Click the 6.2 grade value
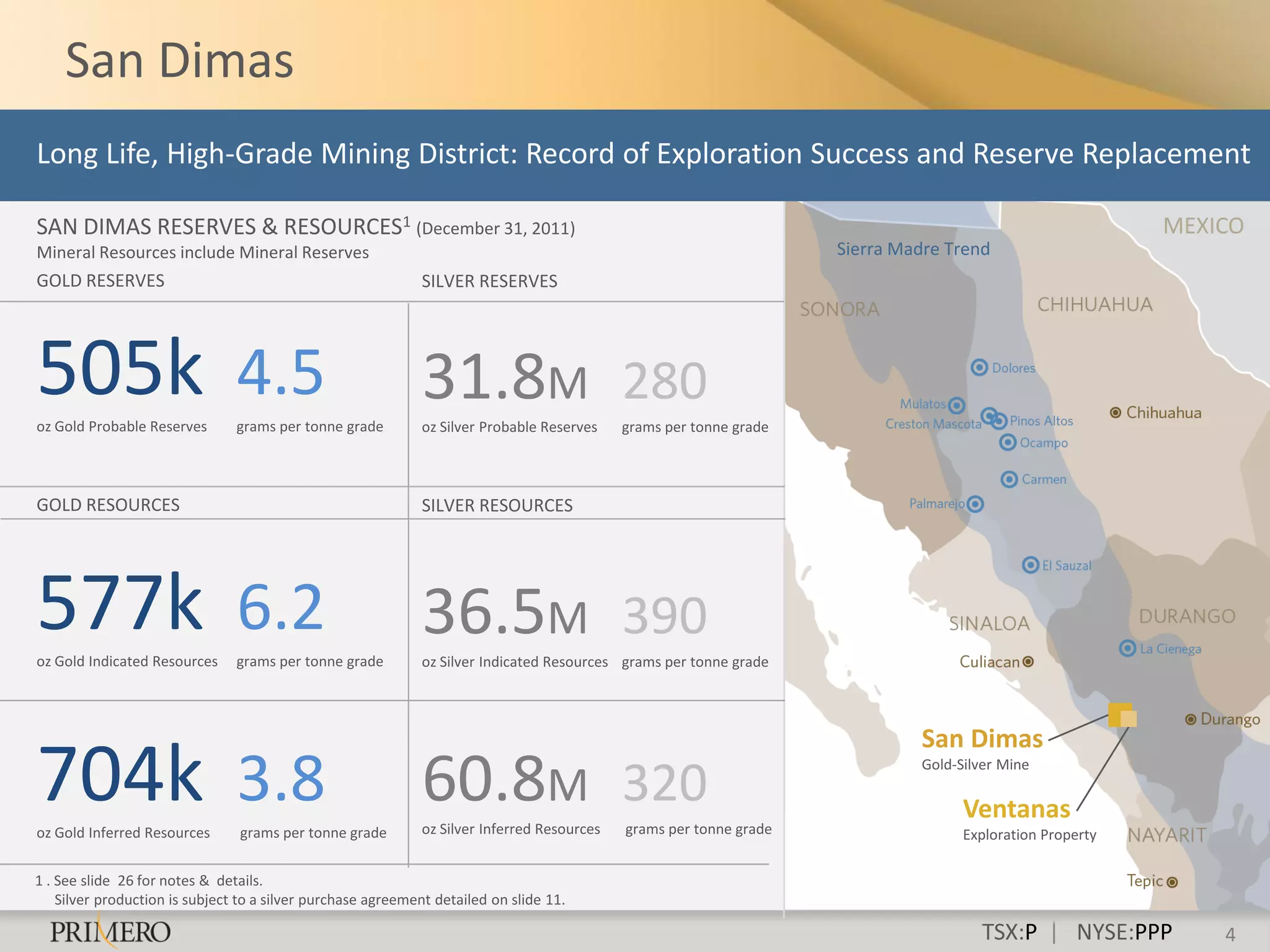 click(x=280, y=606)
